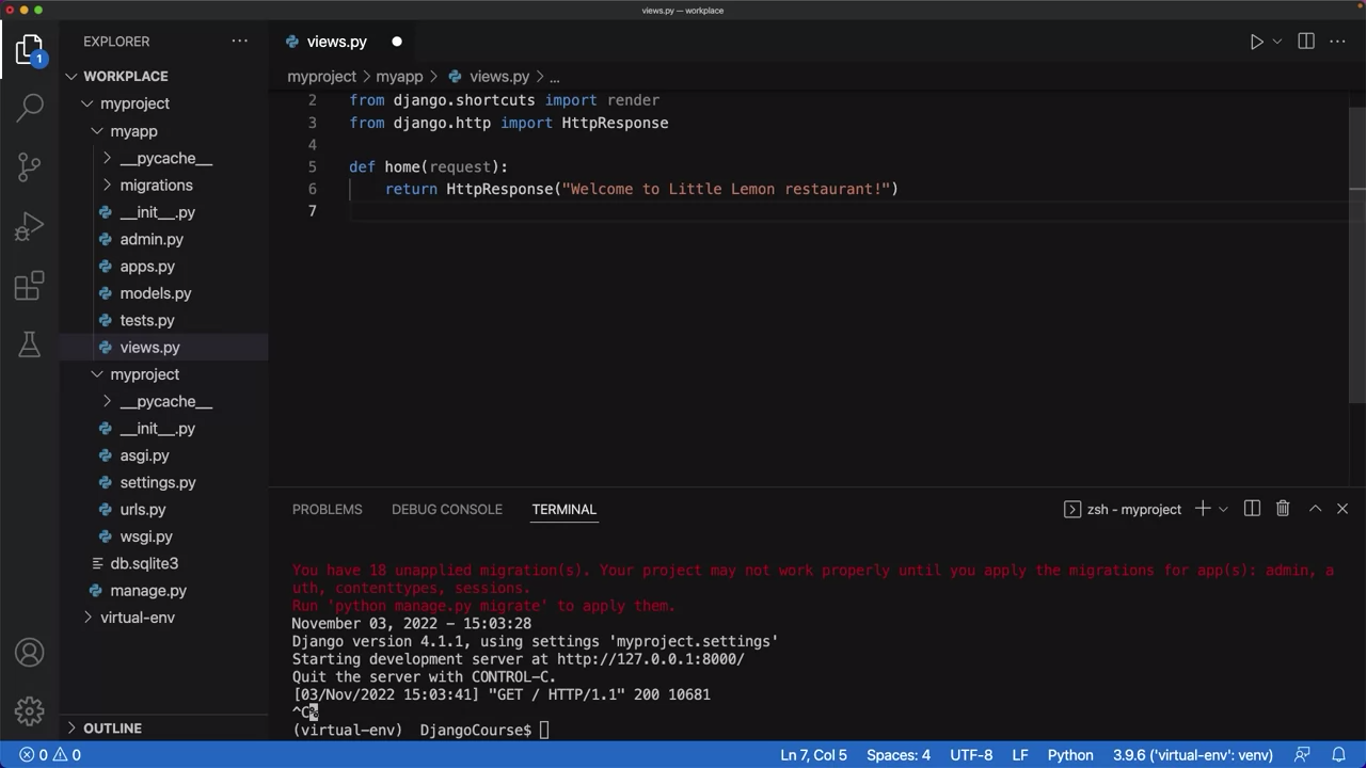Open the Source Control view
The width and height of the screenshot is (1366, 768).
(x=30, y=167)
